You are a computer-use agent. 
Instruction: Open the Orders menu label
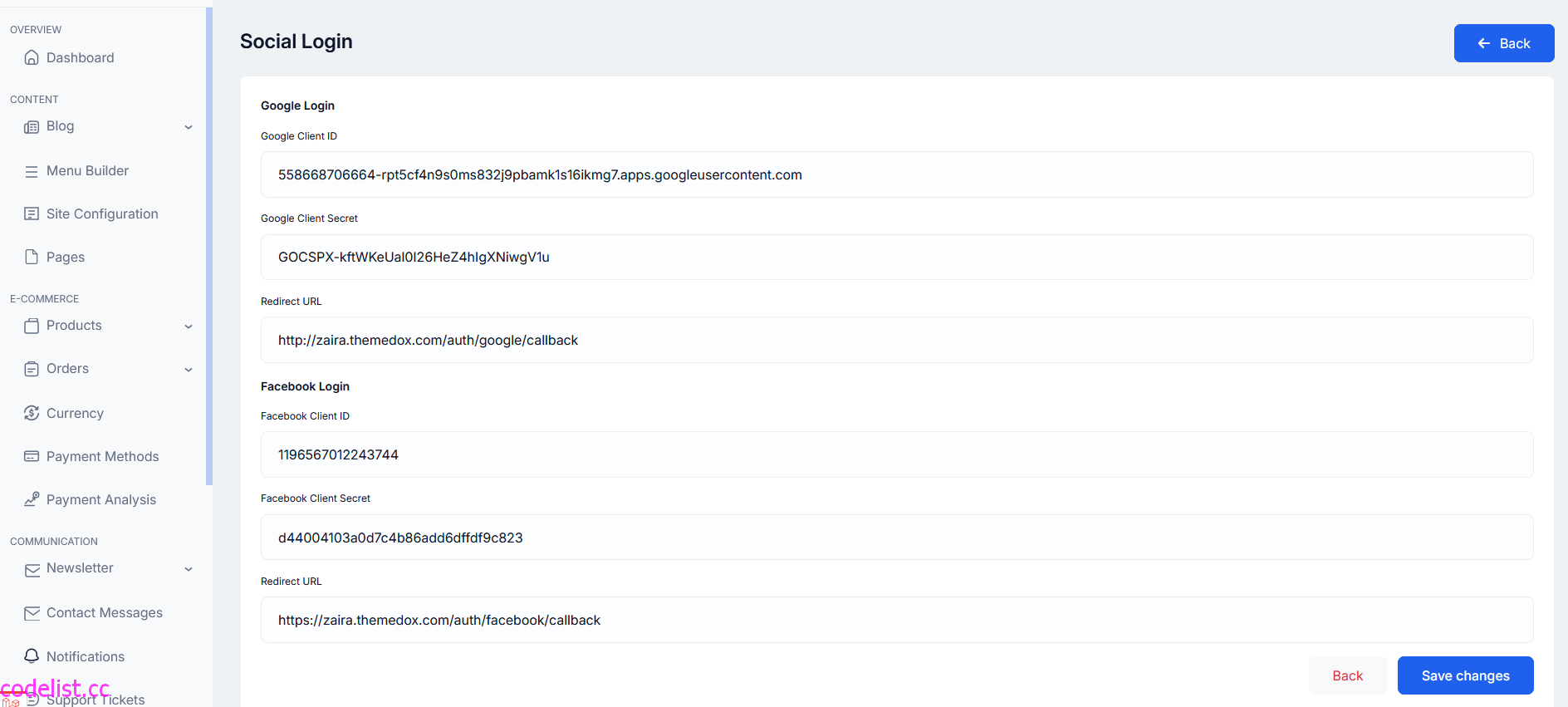click(67, 368)
